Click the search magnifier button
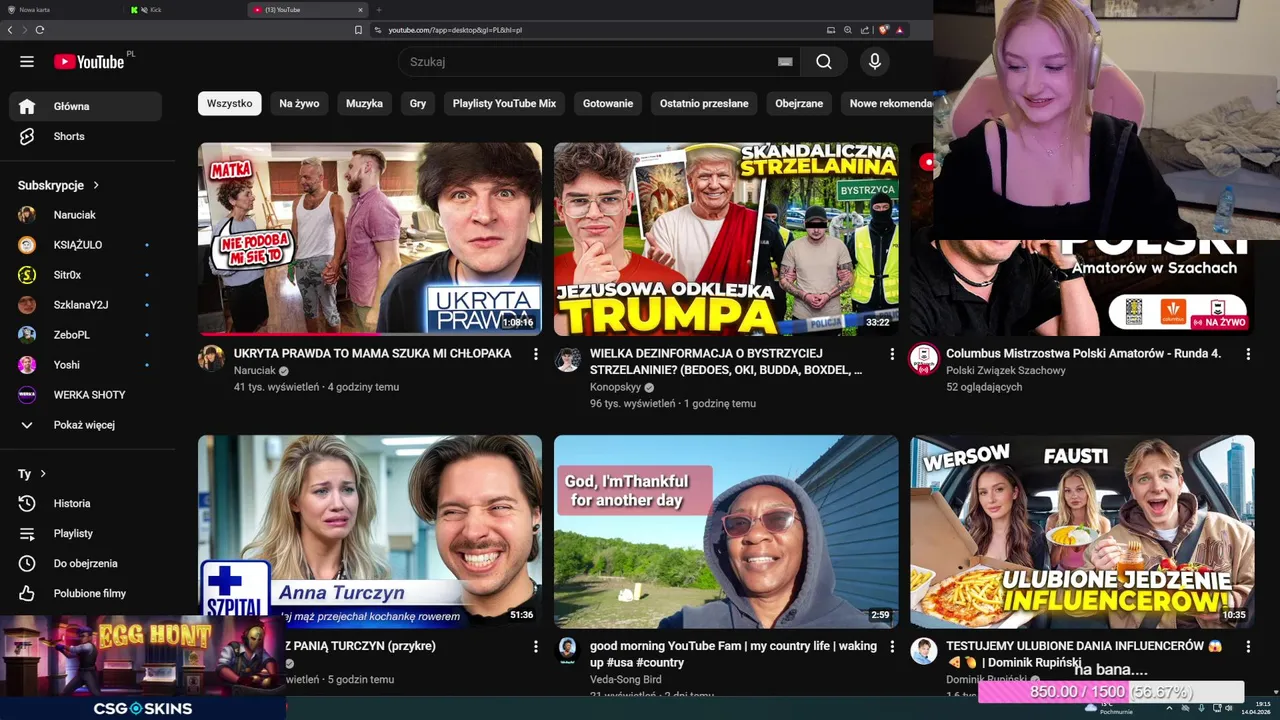The height and width of the screenshot is (720, 1280). [x=823, y=62]
